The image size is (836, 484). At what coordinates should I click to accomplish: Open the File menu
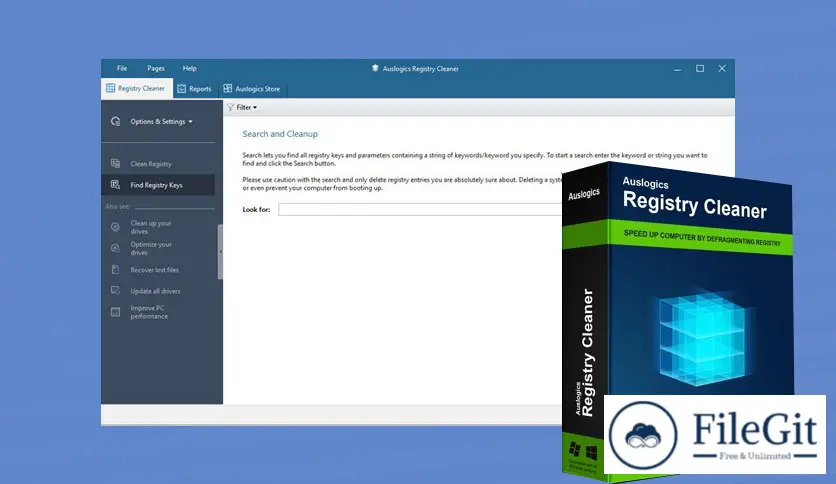click(122, 68)
